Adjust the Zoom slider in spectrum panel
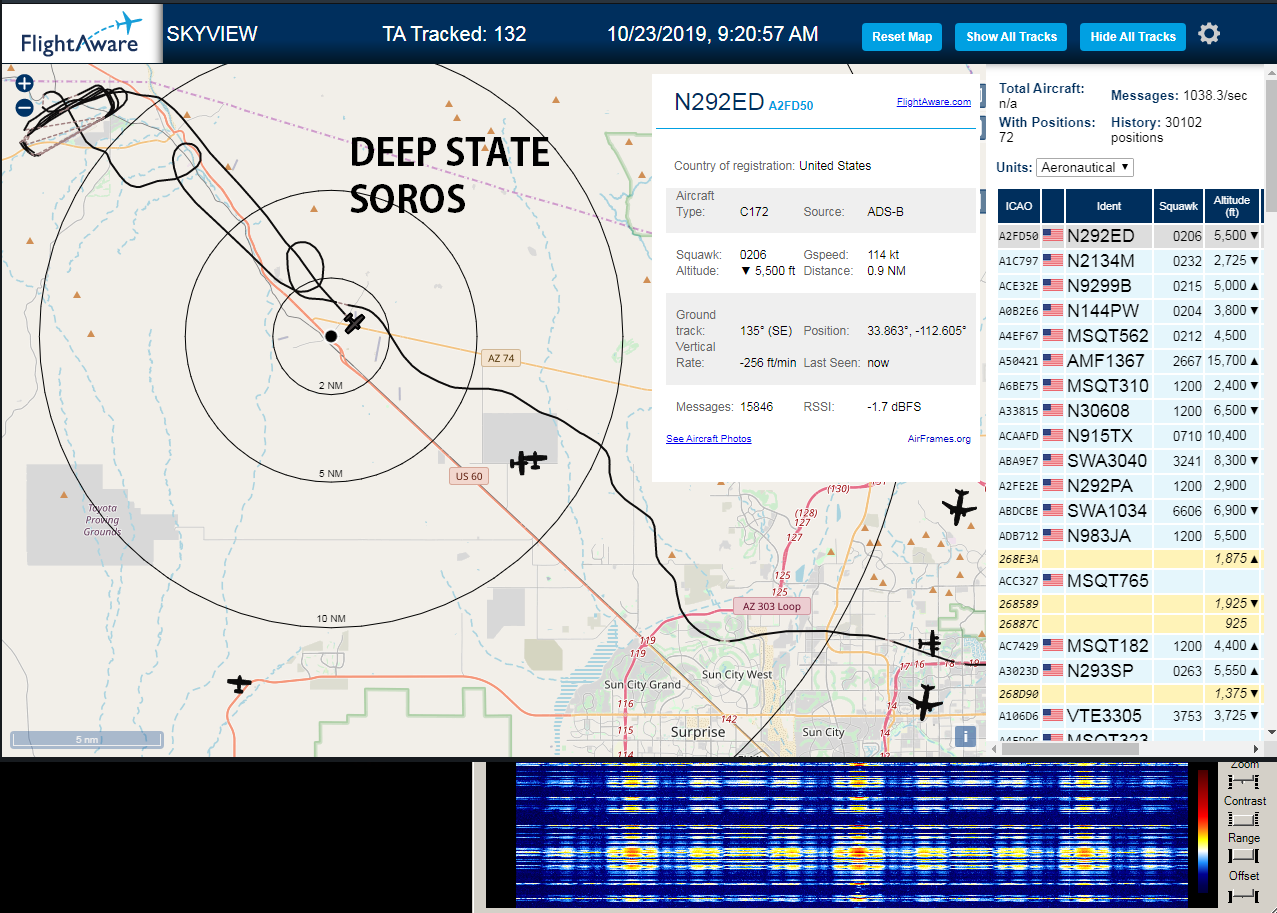The image size is (1277, 913). coord(1244,780)
